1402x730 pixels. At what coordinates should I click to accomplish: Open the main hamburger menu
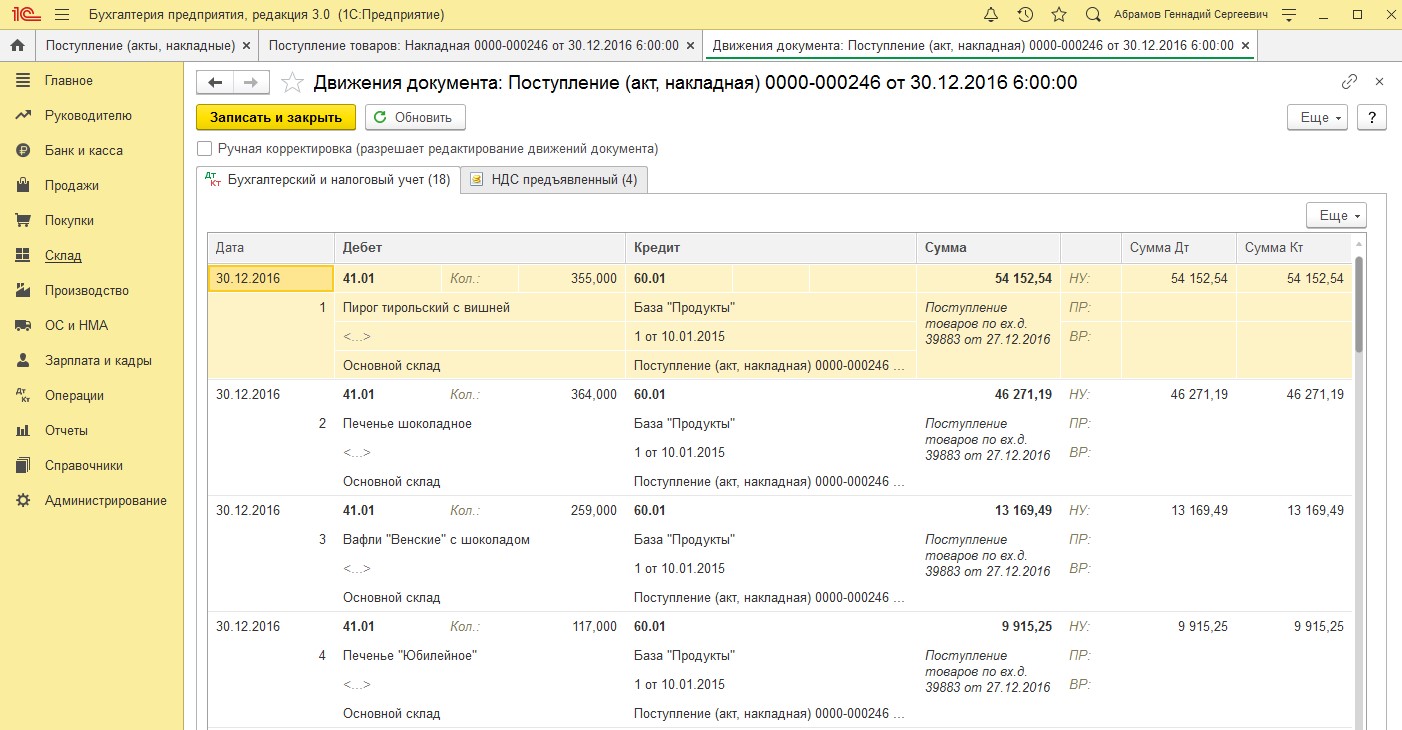point(62,15)
